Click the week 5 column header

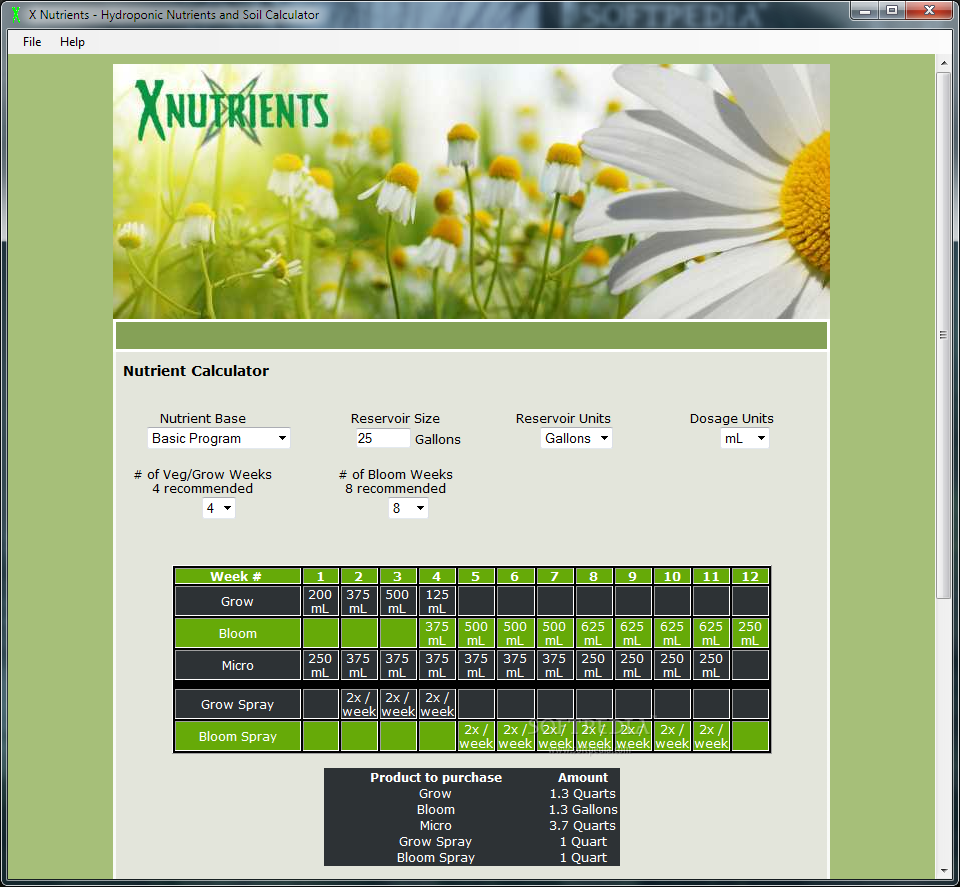click(x=476, y=577)
